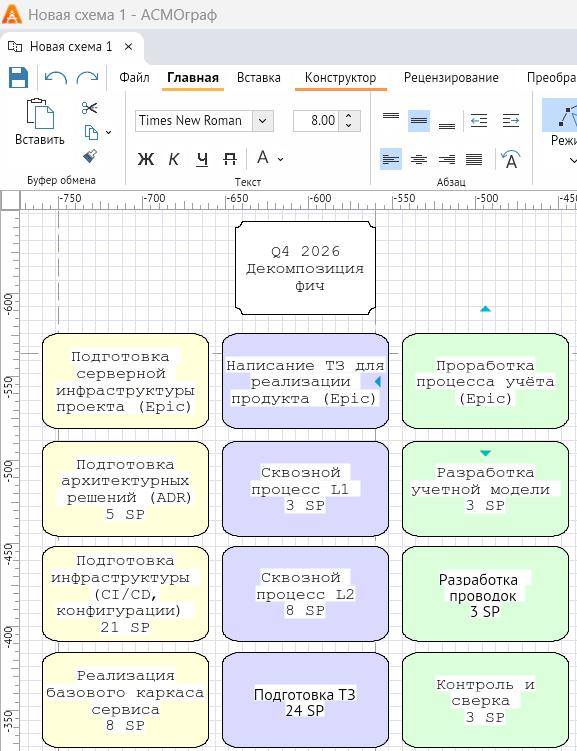Select the Подготовка серверной инфраструктуры block
The height and width of the screenshot is (751, 577).
tap(125, 381)
